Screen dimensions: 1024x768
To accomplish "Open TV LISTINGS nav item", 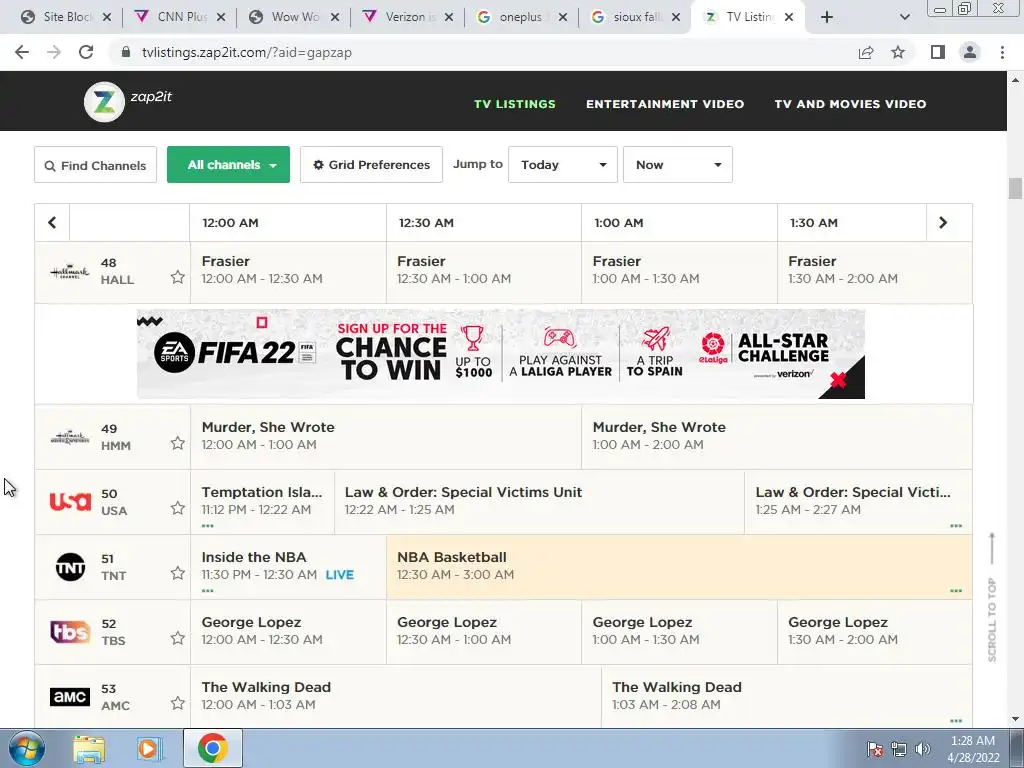I will pos(515,104).
